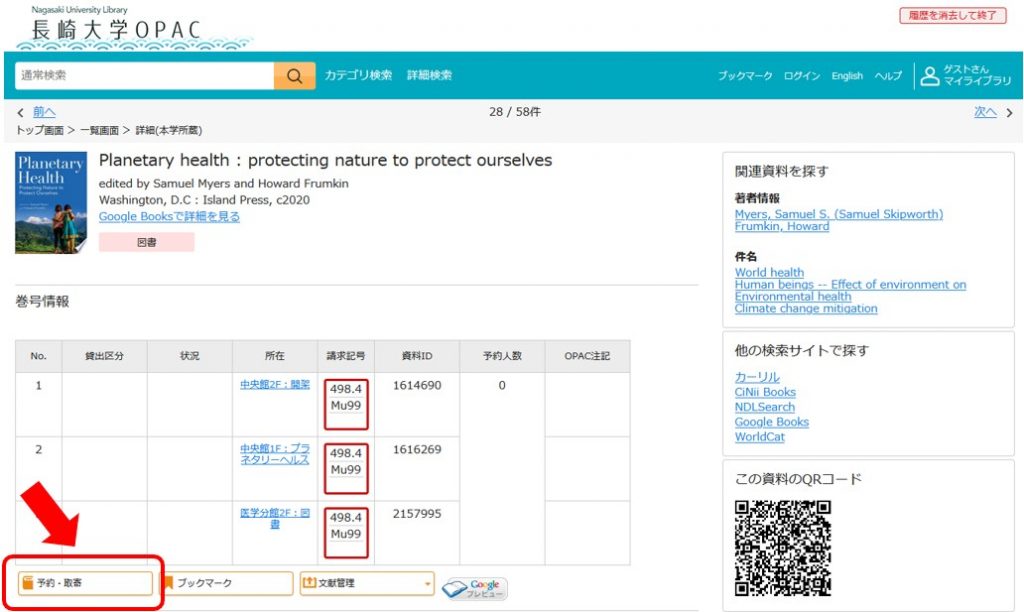Click the Nagasaki University OPAC logo

coord(117,30)
